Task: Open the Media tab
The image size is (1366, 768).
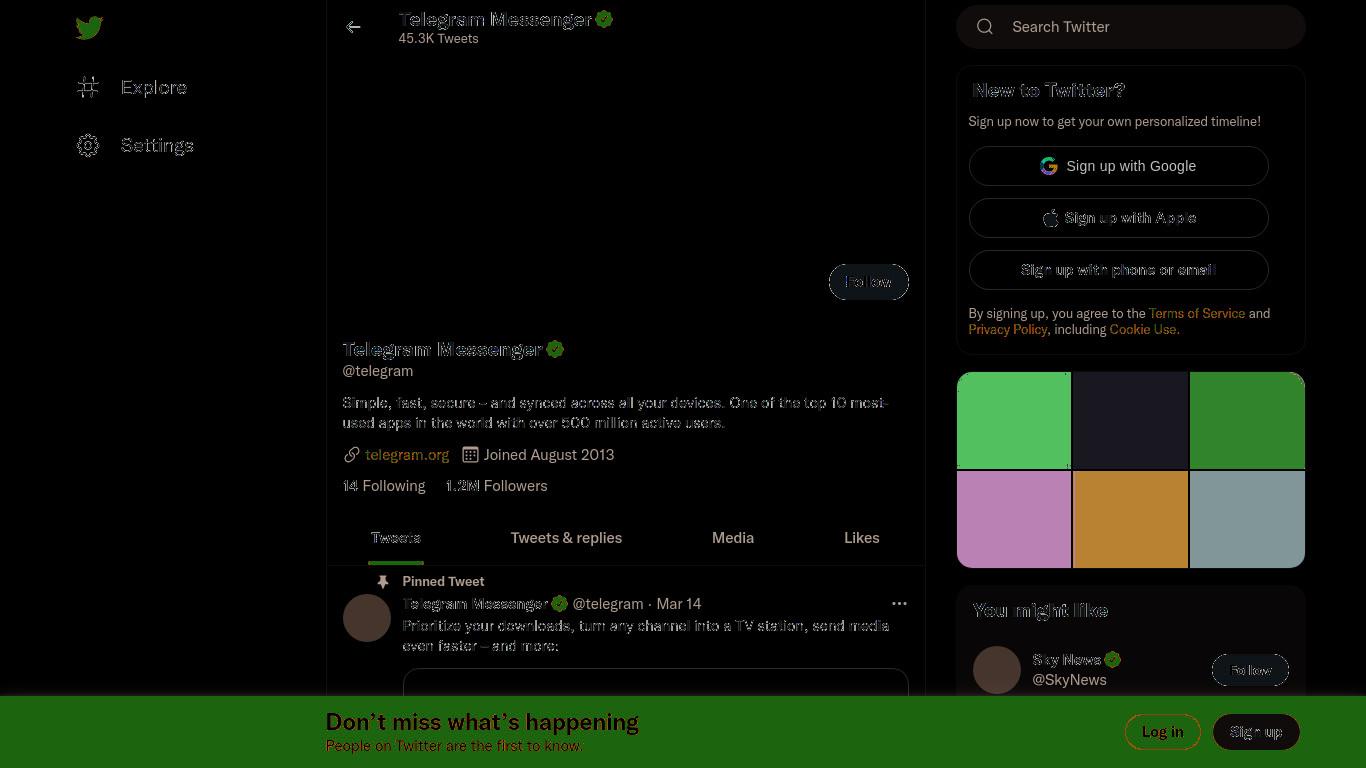Action: pyautogui.click(x=733, y=538)
